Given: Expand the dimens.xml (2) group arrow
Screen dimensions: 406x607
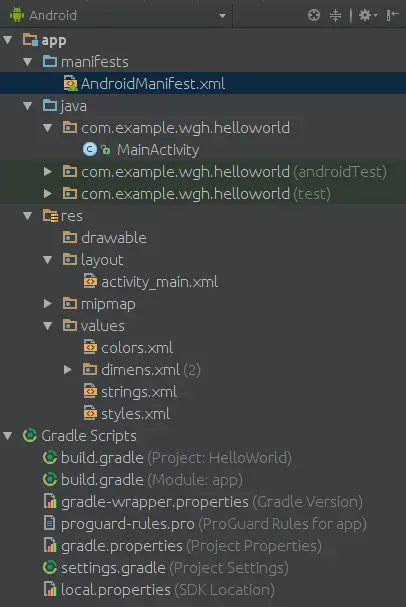Looking at the screenshot, I should tap(68, 370).
